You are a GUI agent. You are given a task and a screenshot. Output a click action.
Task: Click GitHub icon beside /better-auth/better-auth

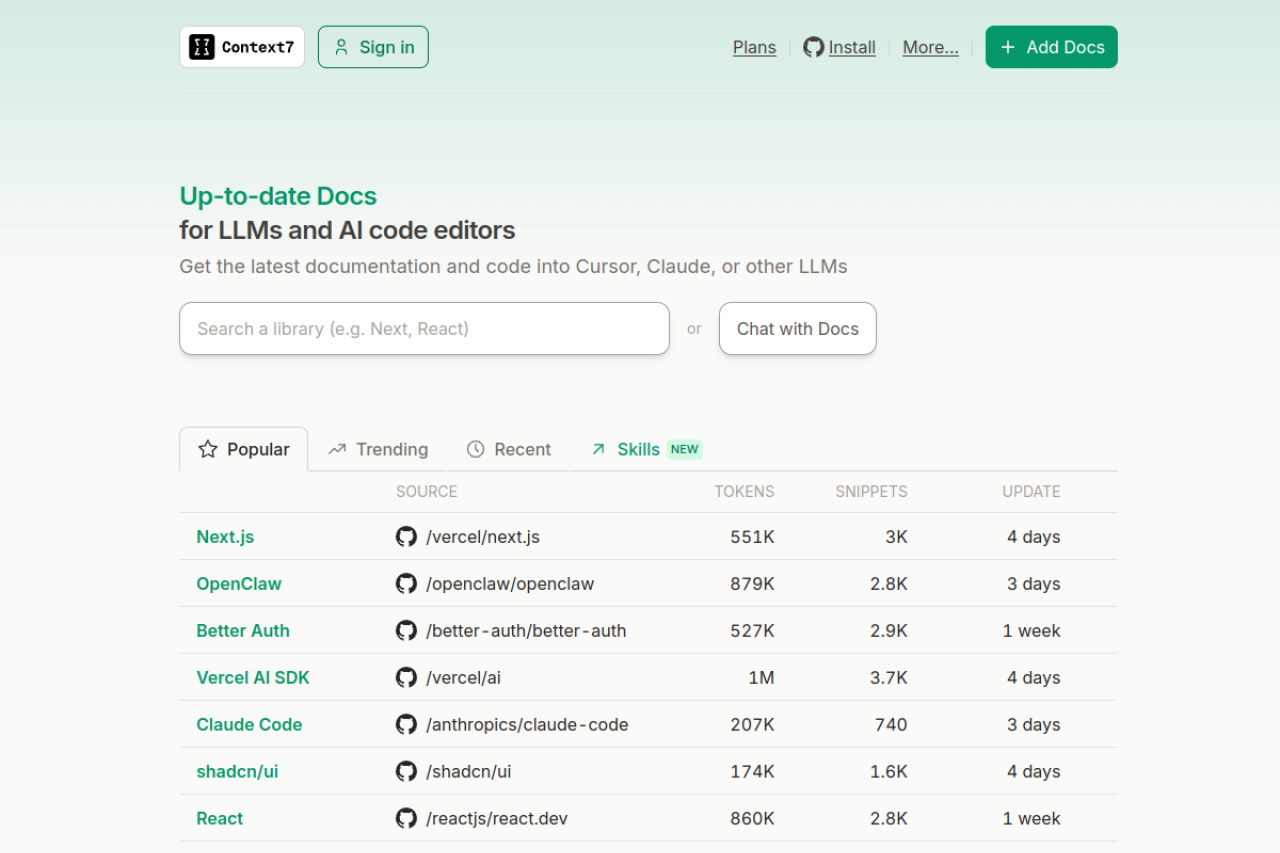406,631
